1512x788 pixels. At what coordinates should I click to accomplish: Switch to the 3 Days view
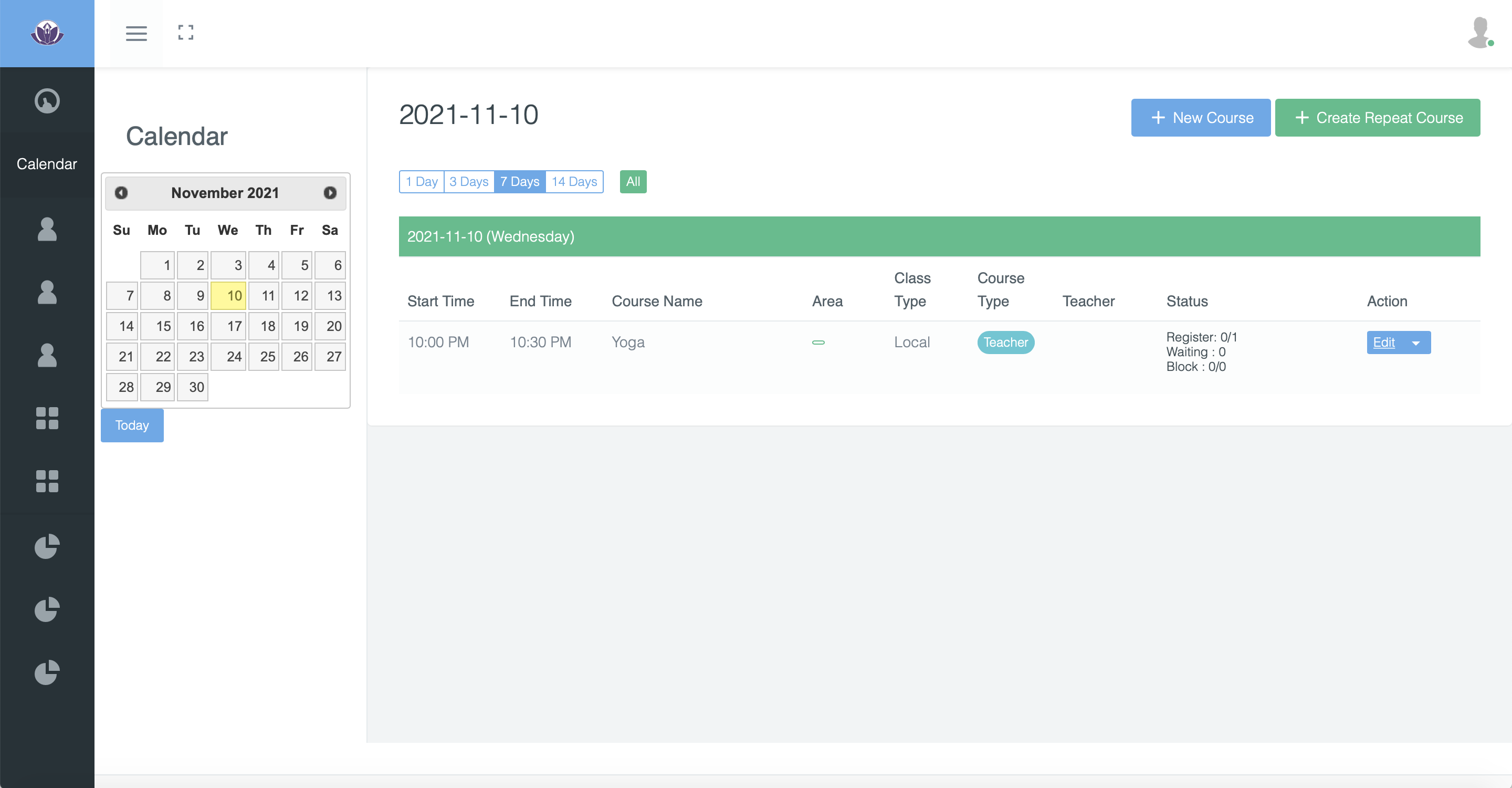pos(469,181)
